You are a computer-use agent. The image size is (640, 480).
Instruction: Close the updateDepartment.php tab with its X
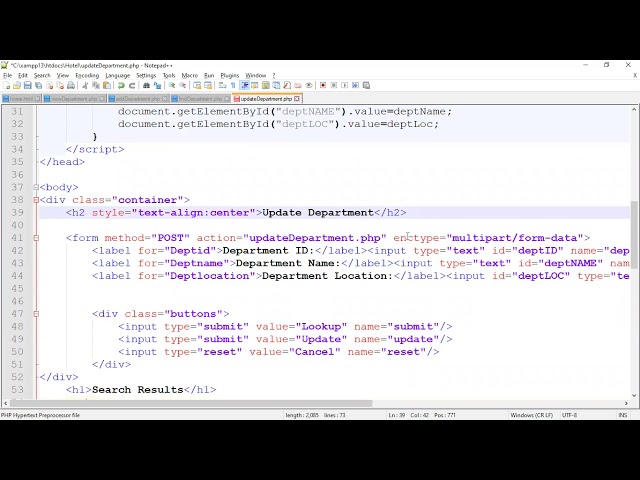click(x=297, y=99)
